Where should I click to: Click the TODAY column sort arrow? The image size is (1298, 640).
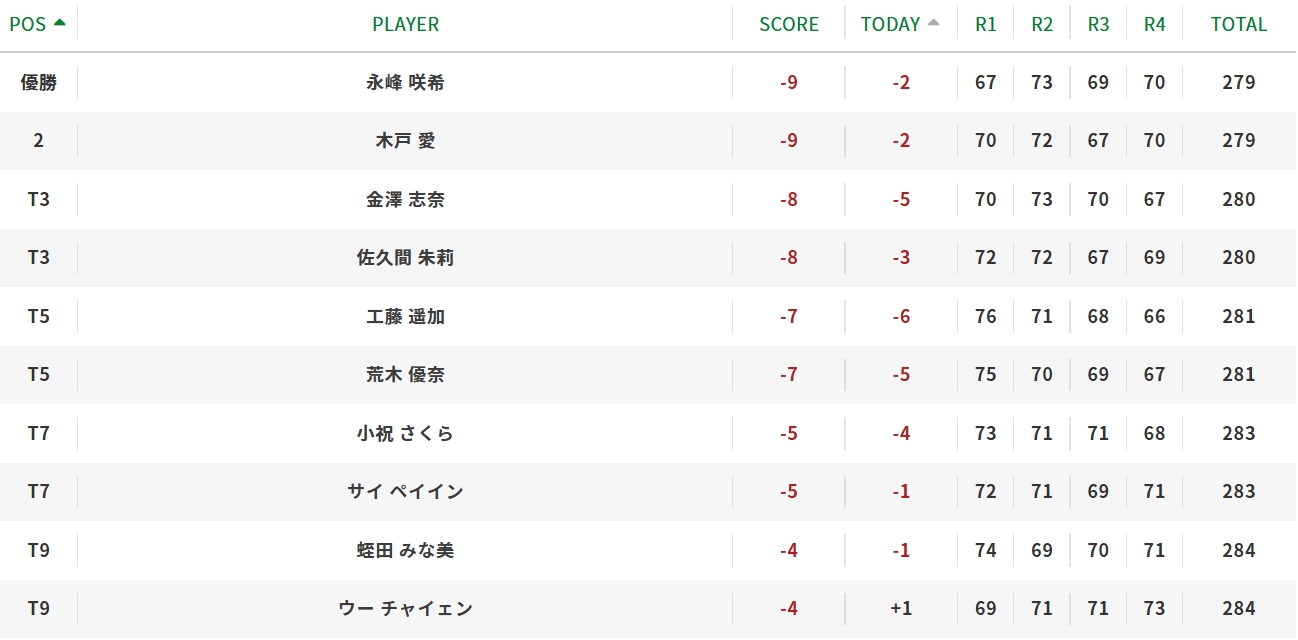pos(934,22)
